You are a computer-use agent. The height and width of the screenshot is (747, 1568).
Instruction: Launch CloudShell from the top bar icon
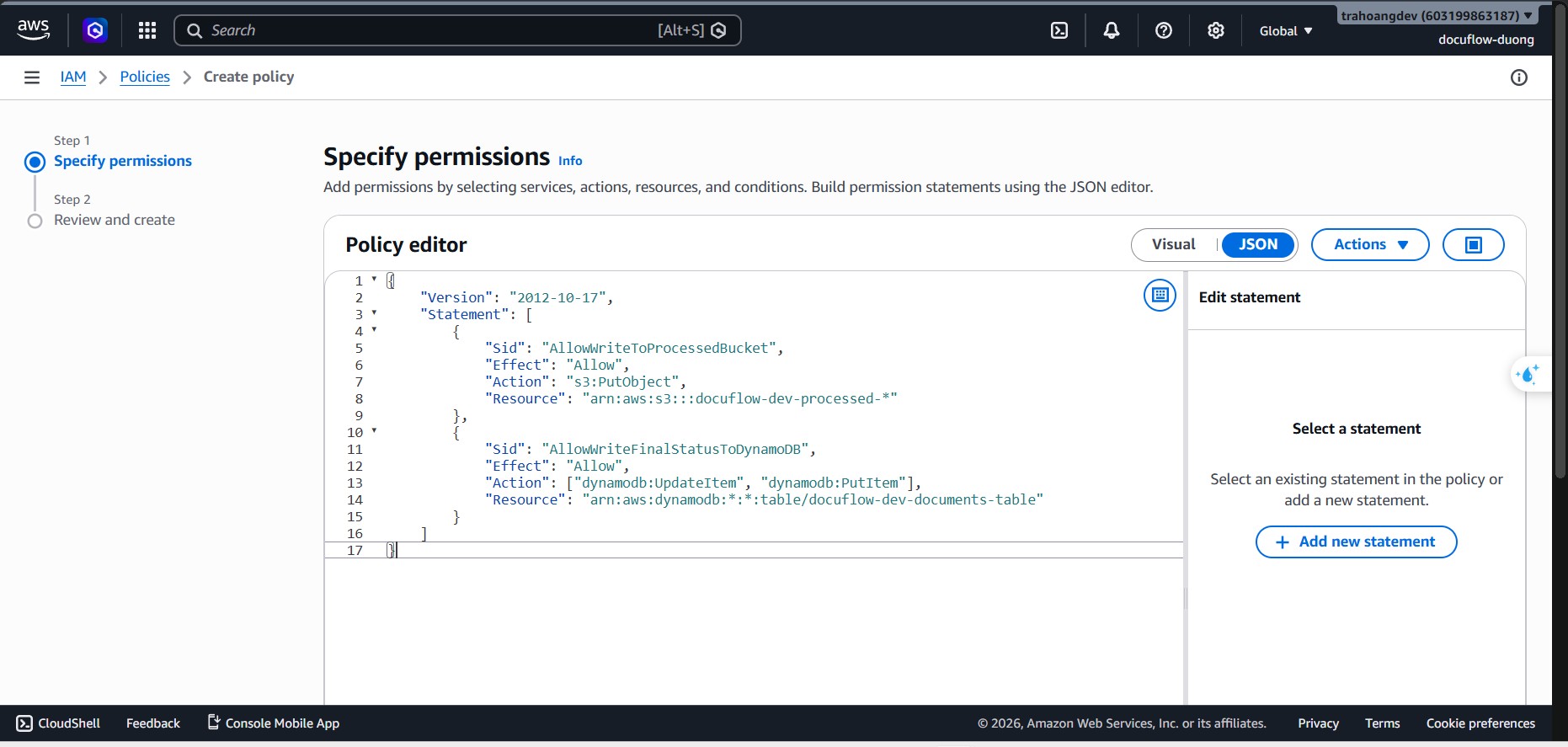(1059, 30)
